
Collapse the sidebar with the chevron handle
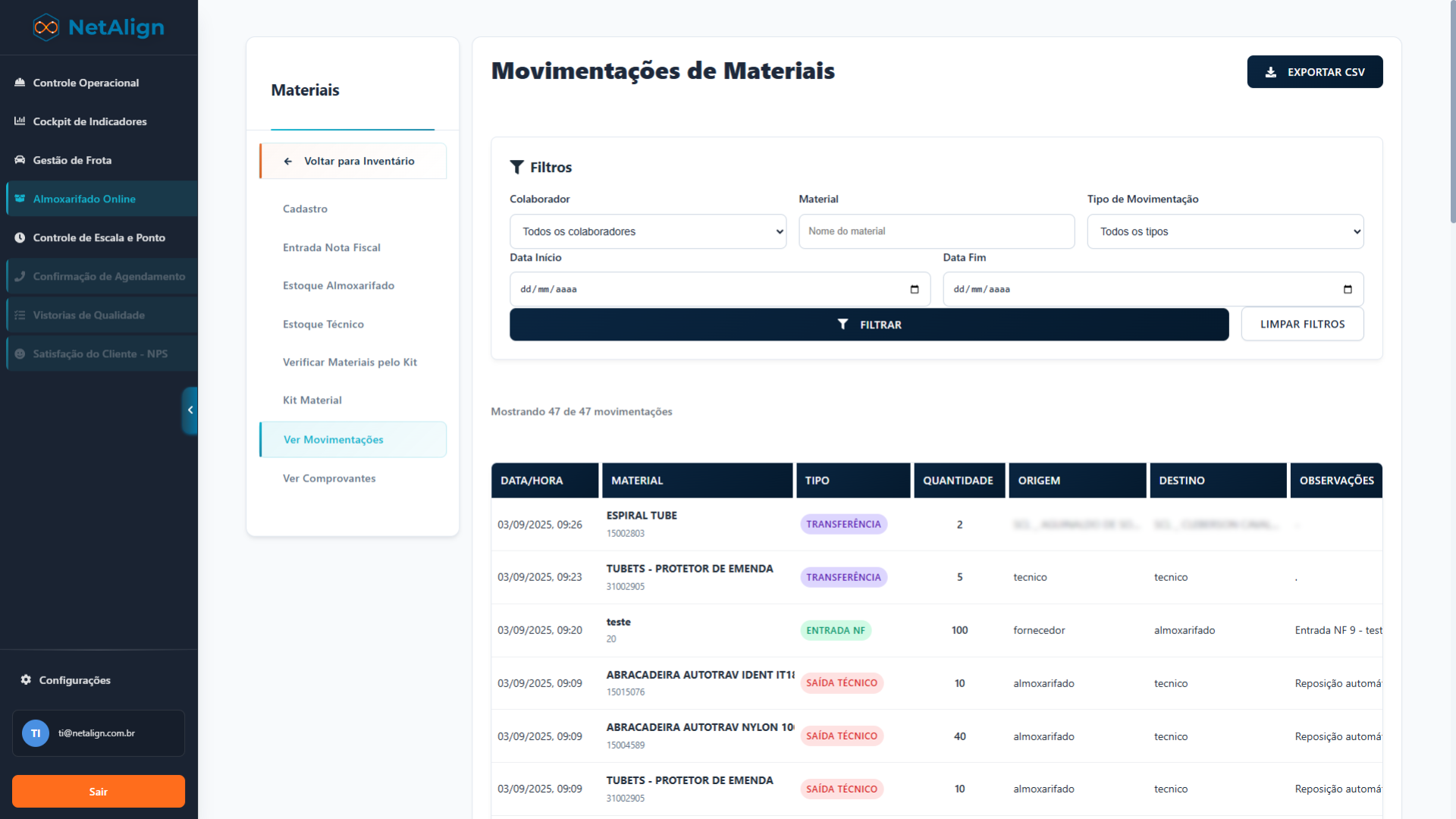click(x=190, y=410)
